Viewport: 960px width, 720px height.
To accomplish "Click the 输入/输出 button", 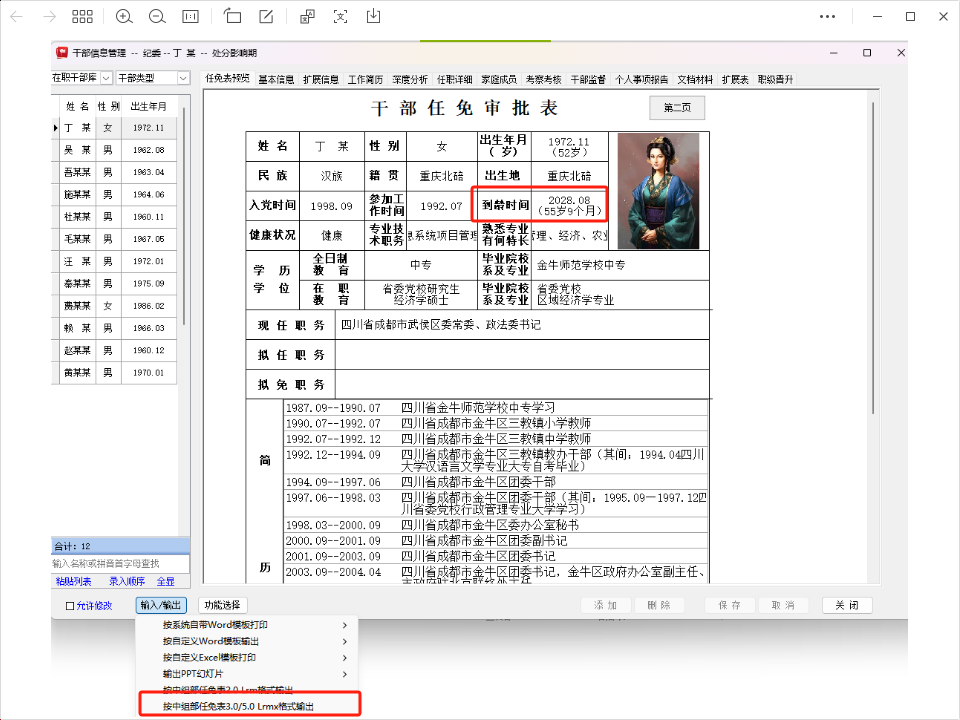I will click(x=161, y=606).
